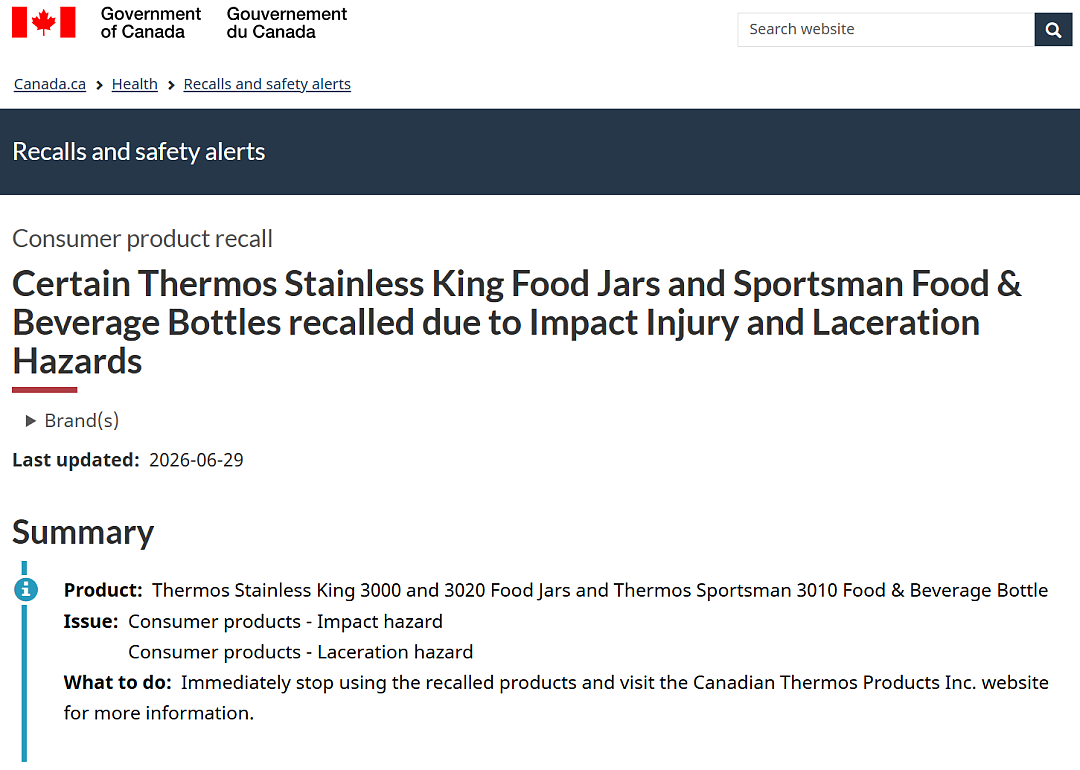Click the blue info icon beside Summary
The width and height of the screenshot is (1080, 770).
coord(25,590)
